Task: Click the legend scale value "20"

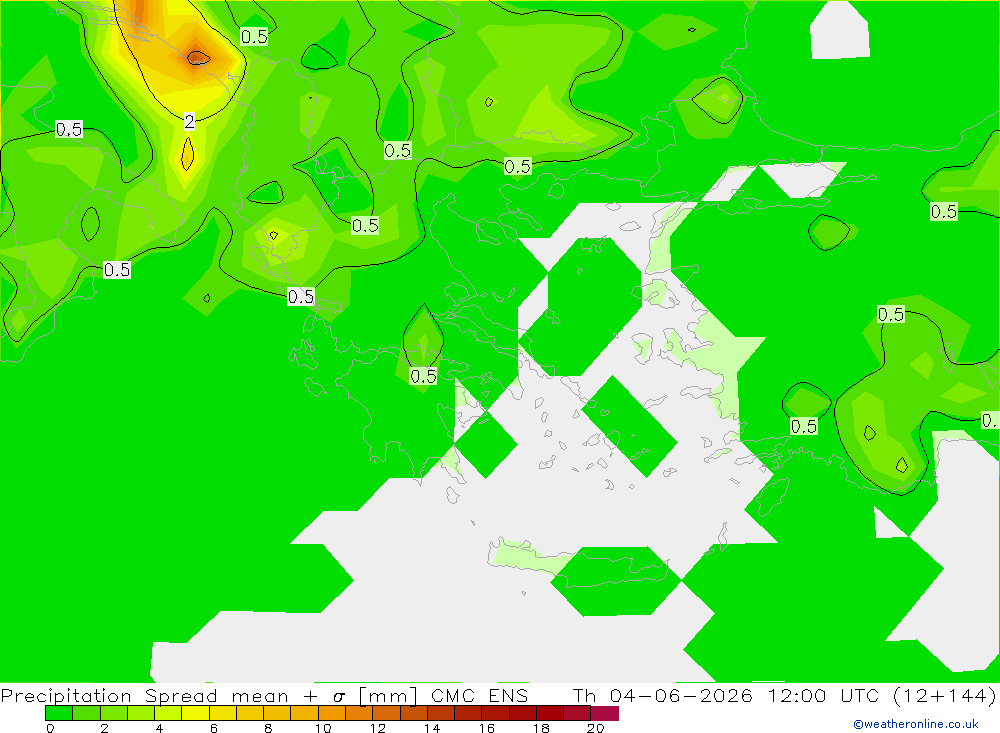Action: click(596, 728)
